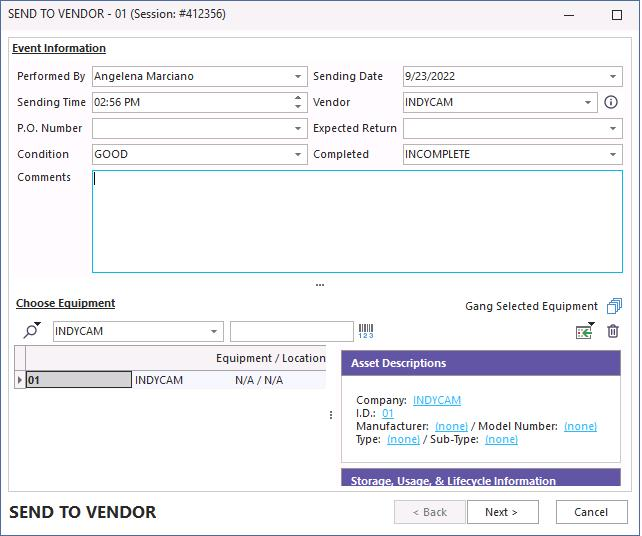Click the horizontal ellipsis below Comments
Screen dimensions: 642x536
pyautogui.click(x=320, y=285)
